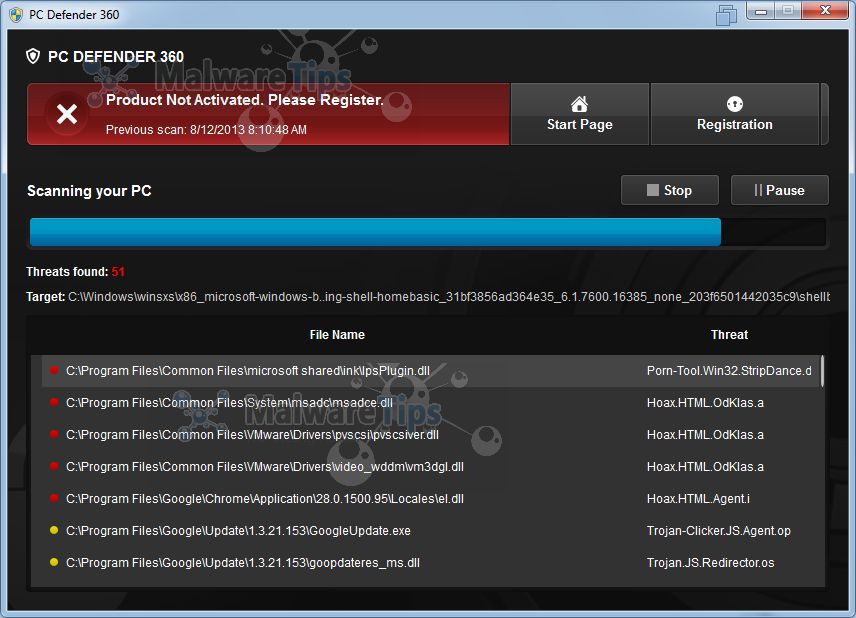Select the vm3dgl.dll file row
Screen dimensions: 856x618
click(x=430, y=467)
